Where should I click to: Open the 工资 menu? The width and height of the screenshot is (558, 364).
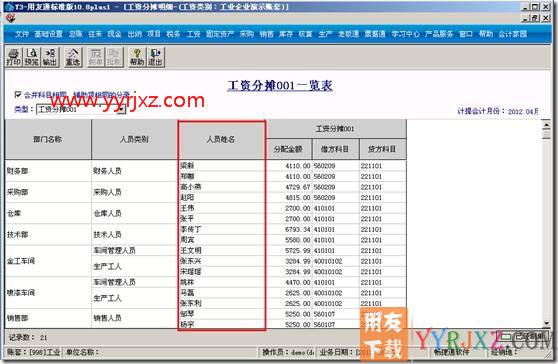point(194,34)
